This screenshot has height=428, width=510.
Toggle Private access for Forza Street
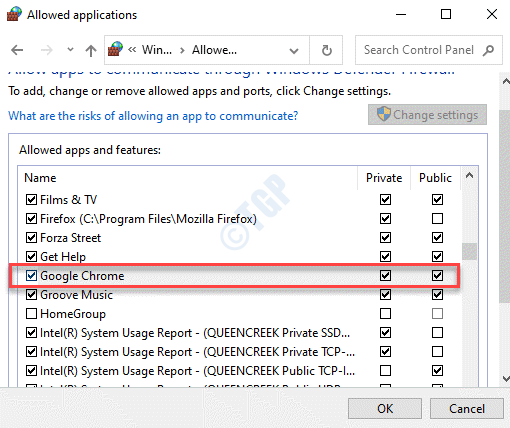pos(385,238)
